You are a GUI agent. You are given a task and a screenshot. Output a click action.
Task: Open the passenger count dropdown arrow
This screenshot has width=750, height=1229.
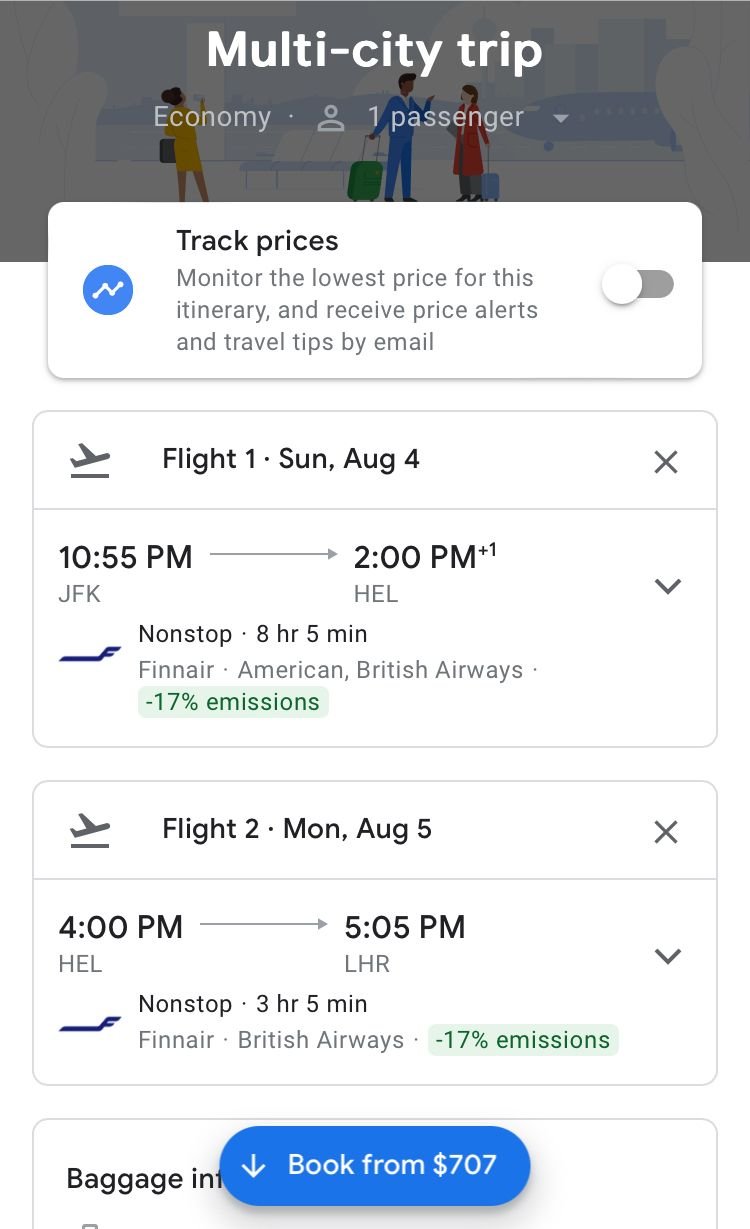(561, 119)
